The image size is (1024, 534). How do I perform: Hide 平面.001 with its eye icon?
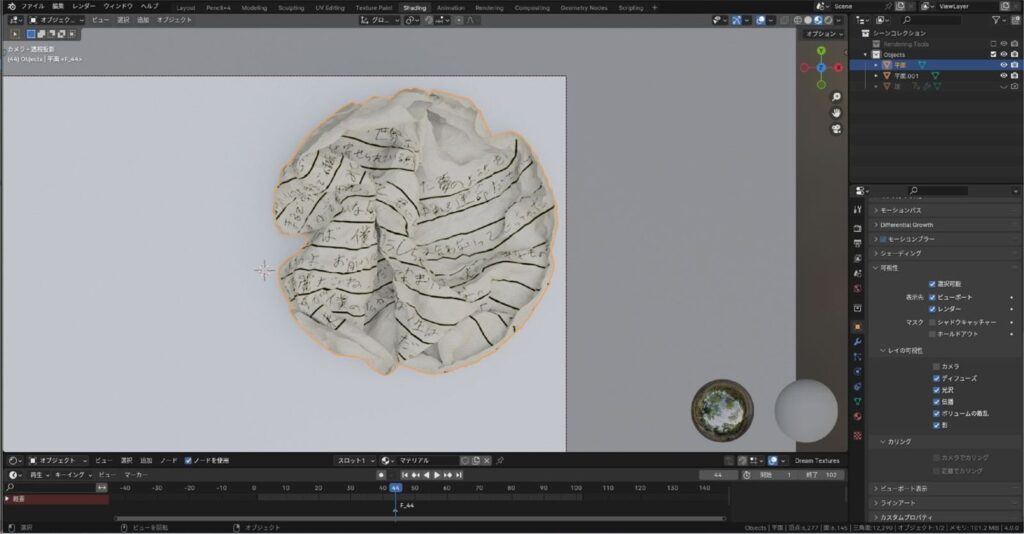(x=1004, y=76)
